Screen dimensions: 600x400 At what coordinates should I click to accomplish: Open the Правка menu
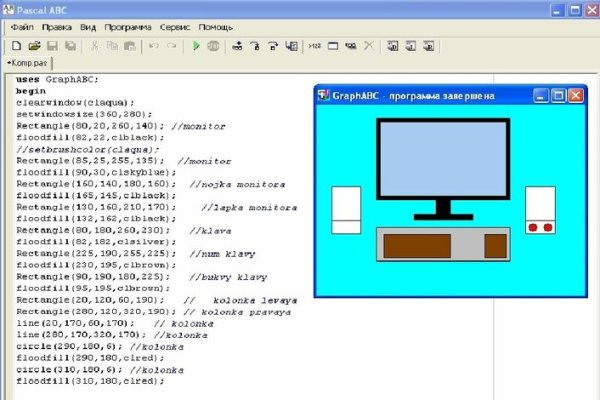tap(59, 27)
